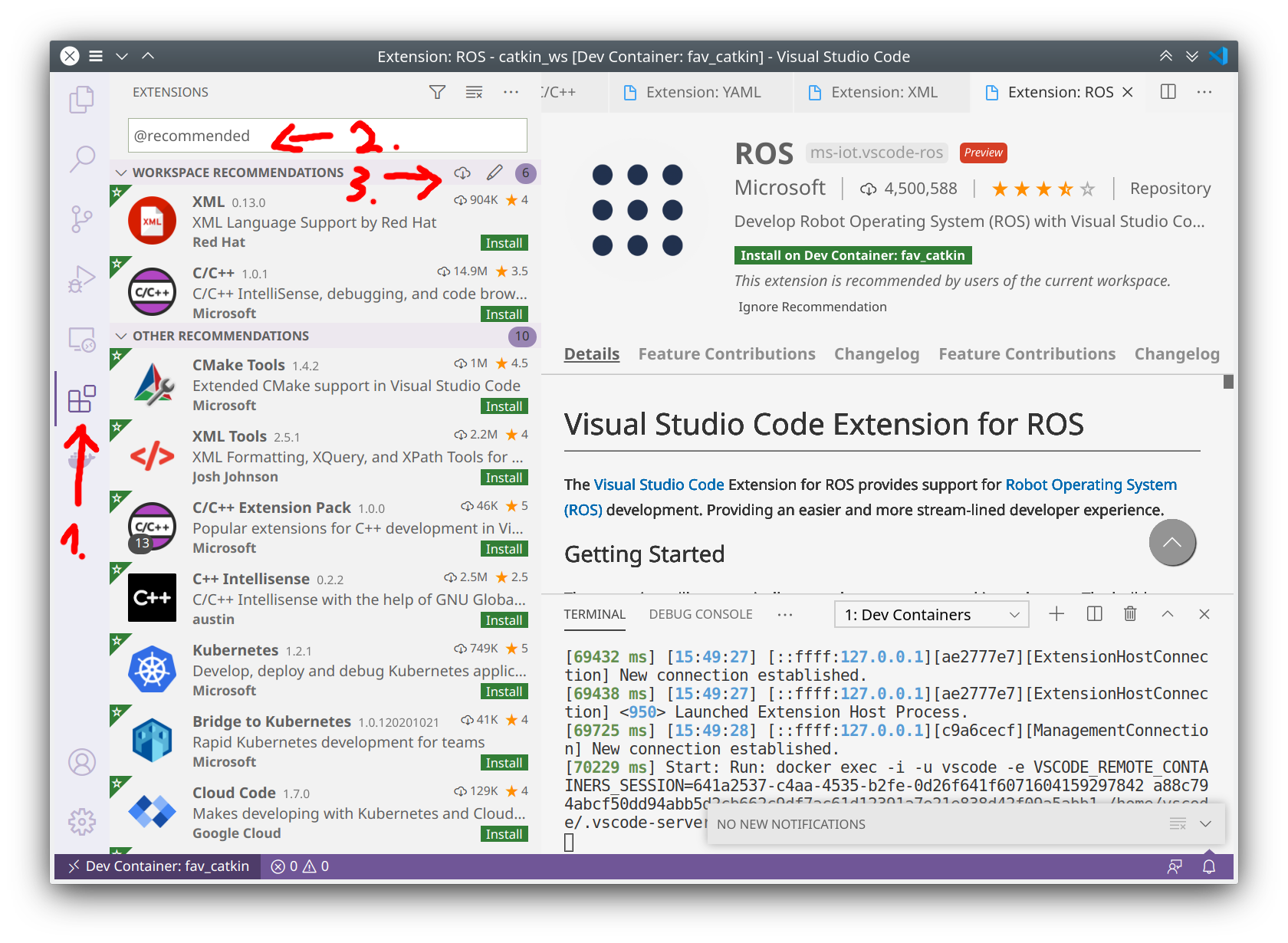The image size is (1288, 943).
Task: Open the Accounts icon in activity bar
Action: pos(81,762)
